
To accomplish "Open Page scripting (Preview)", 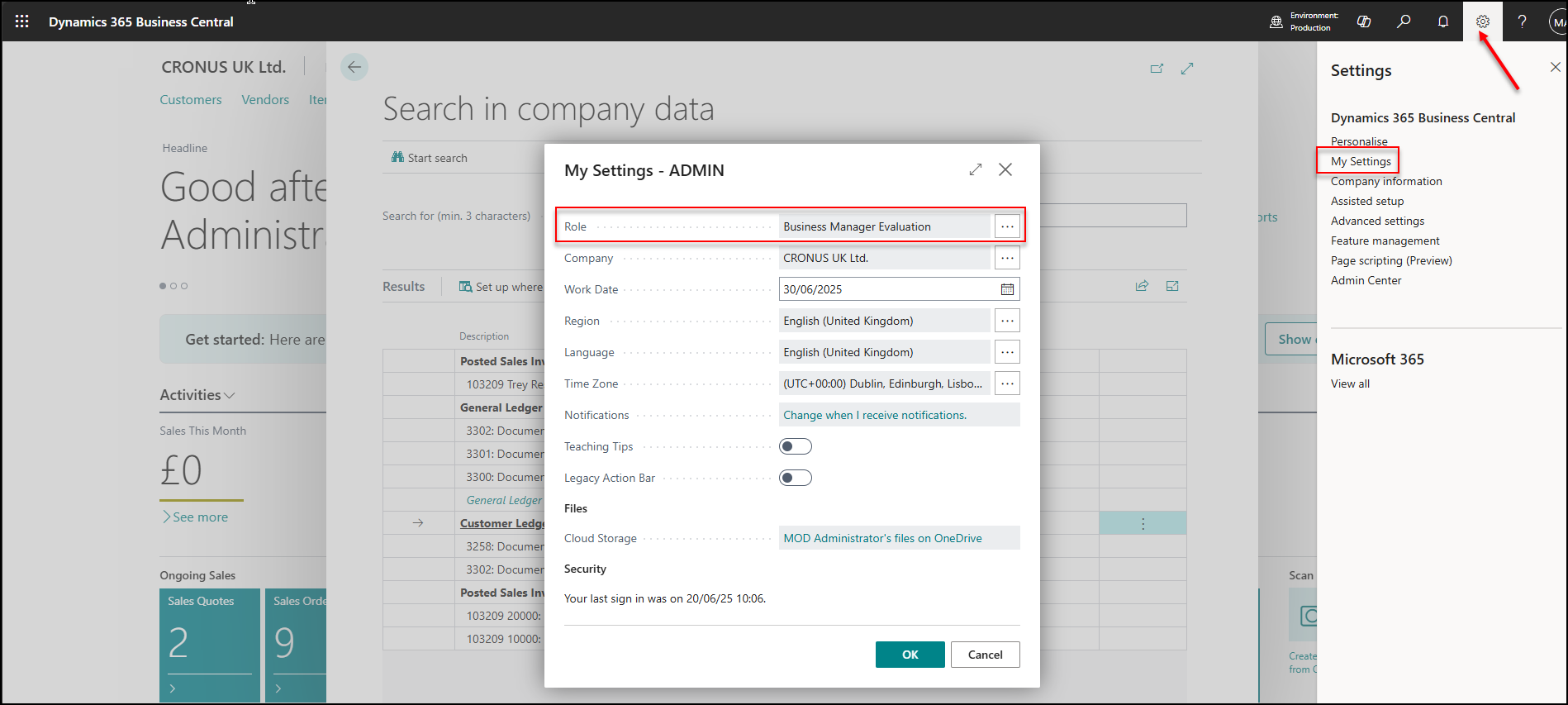I will tap(1391, 260).
